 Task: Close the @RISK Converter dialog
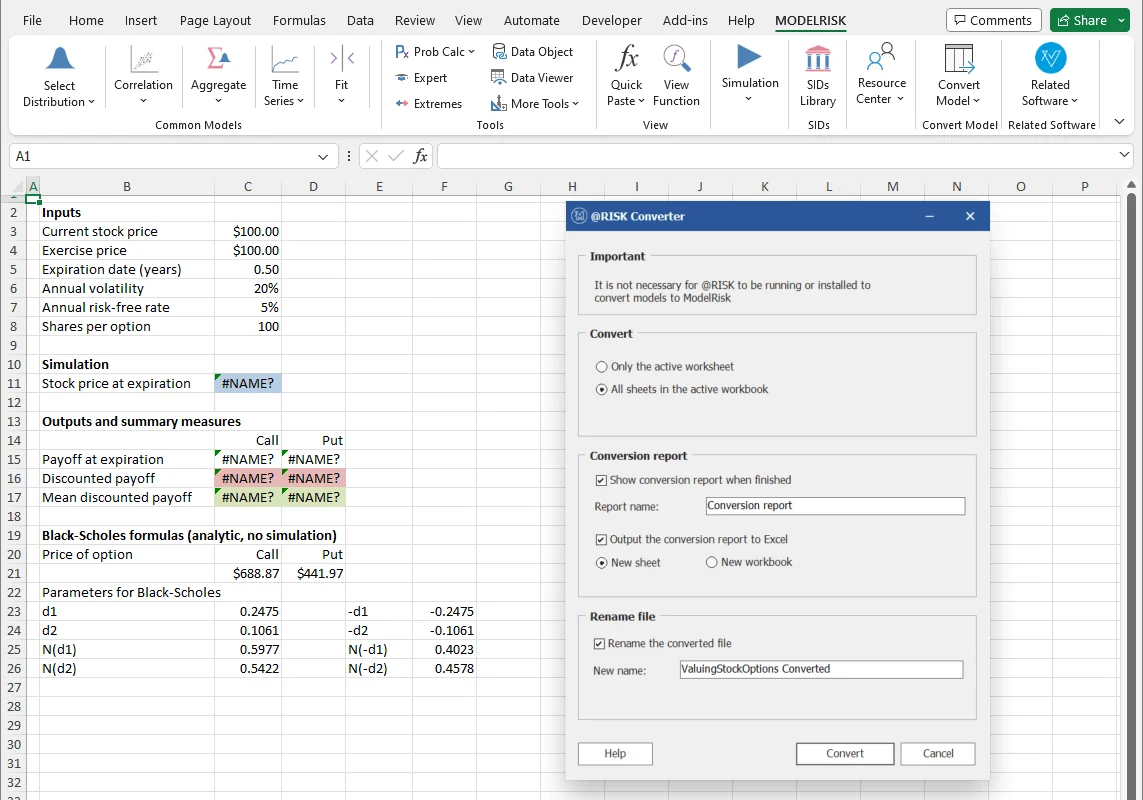point(970,217)
